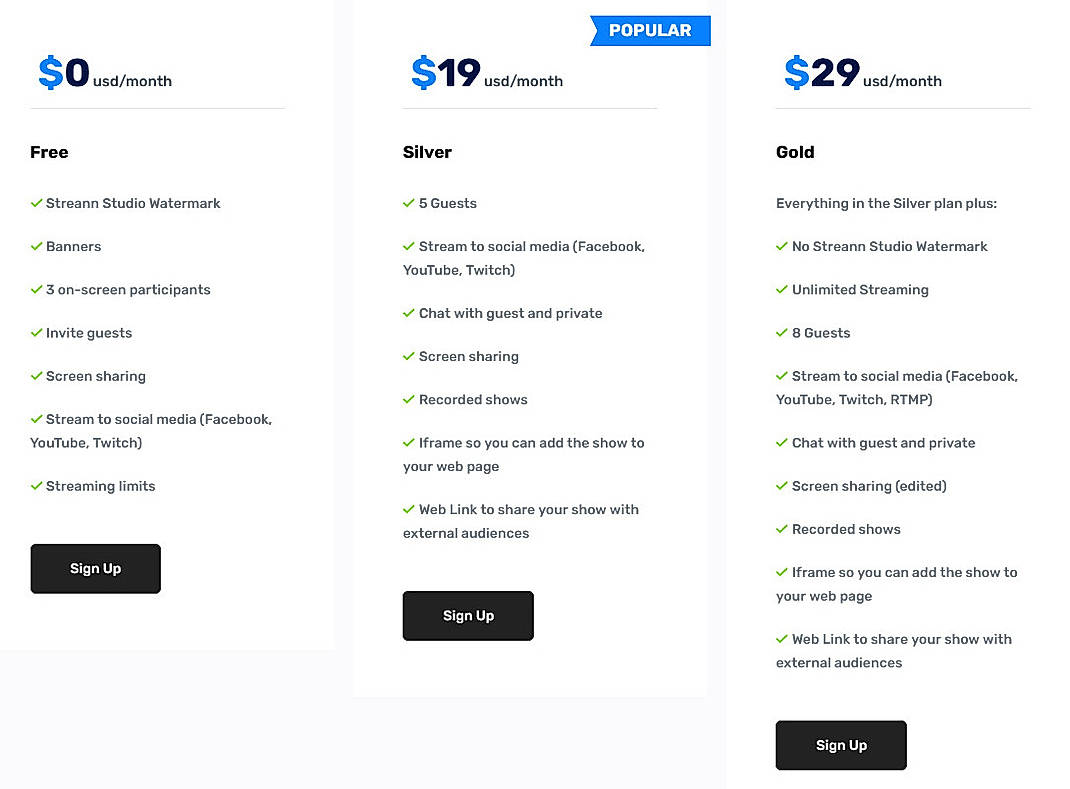Click the checkmark beside Invite guests
The width and height of the screenshot is (1070, 789).
point(37,333)
